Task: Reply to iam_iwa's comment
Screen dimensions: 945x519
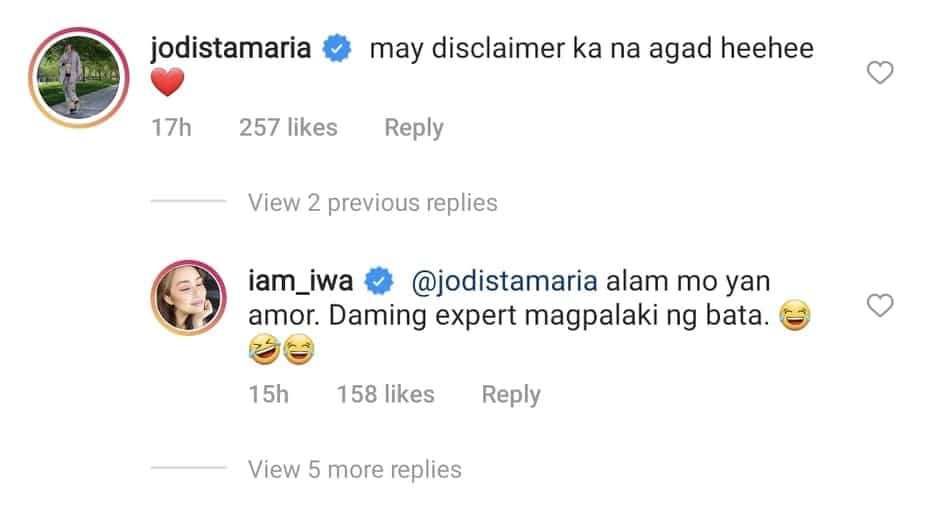Action: pos(510,395)
